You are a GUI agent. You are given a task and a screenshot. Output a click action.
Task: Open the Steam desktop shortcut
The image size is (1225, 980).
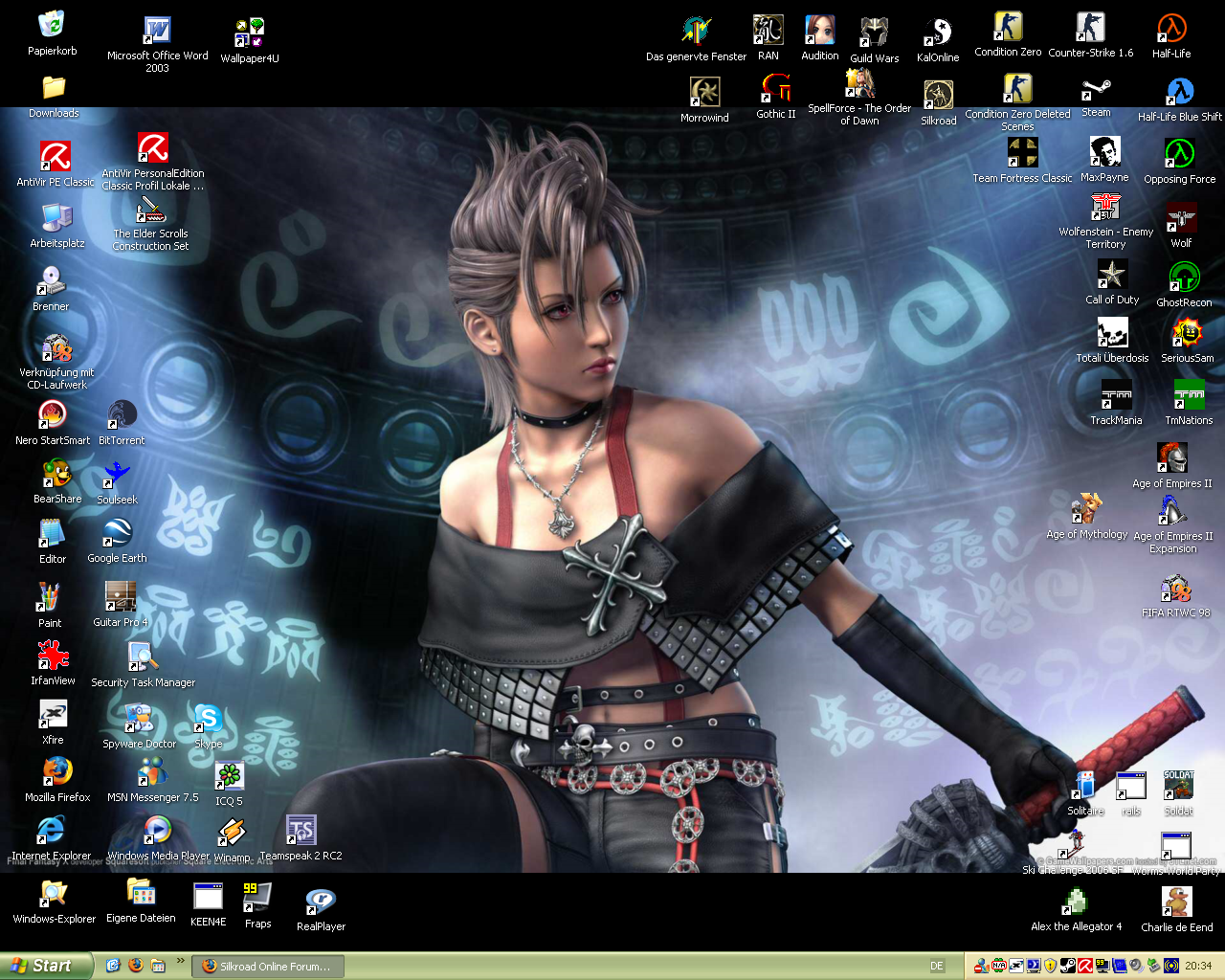(1096, 92)
